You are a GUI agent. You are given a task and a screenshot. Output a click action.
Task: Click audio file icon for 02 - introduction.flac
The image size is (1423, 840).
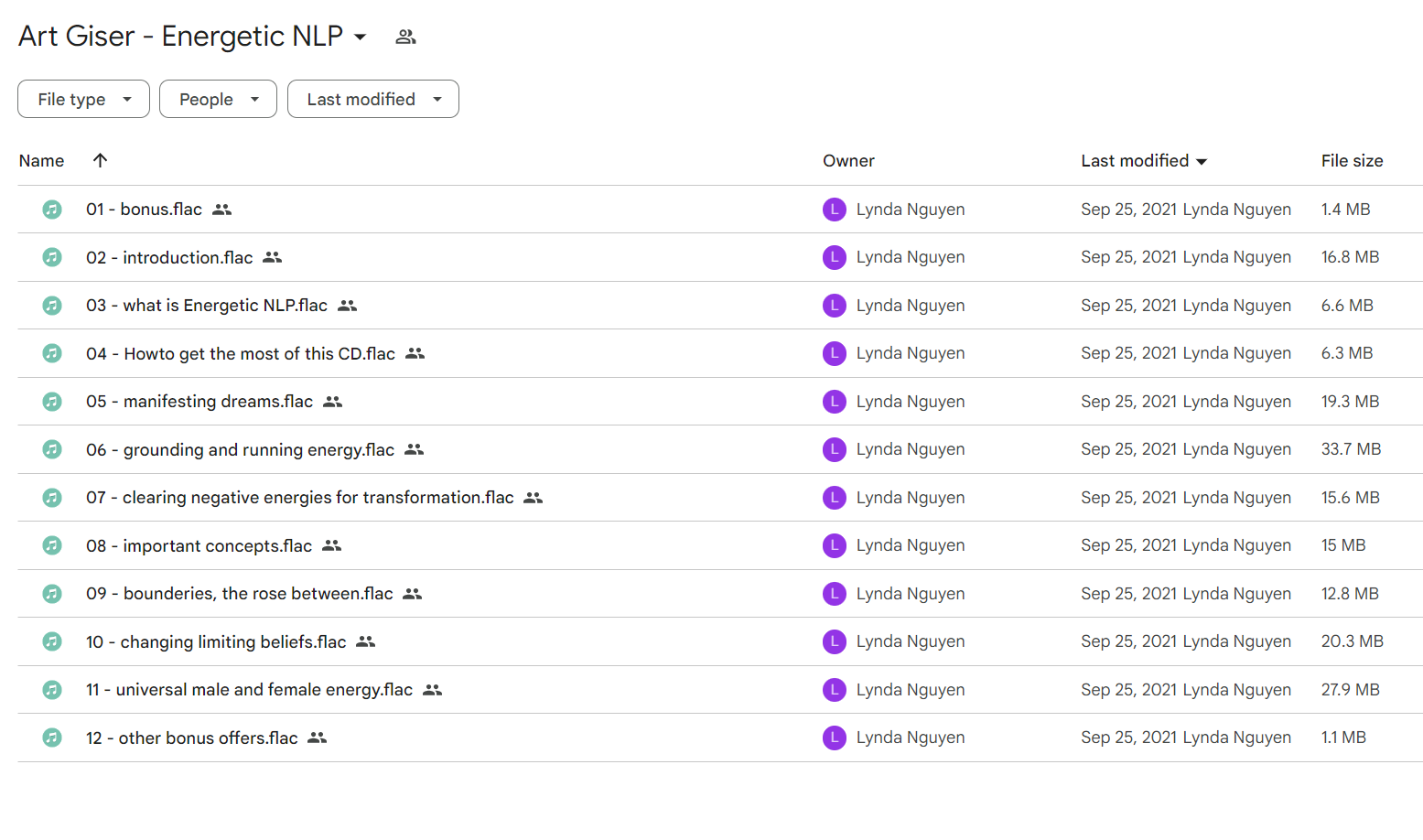coord(52,257)
